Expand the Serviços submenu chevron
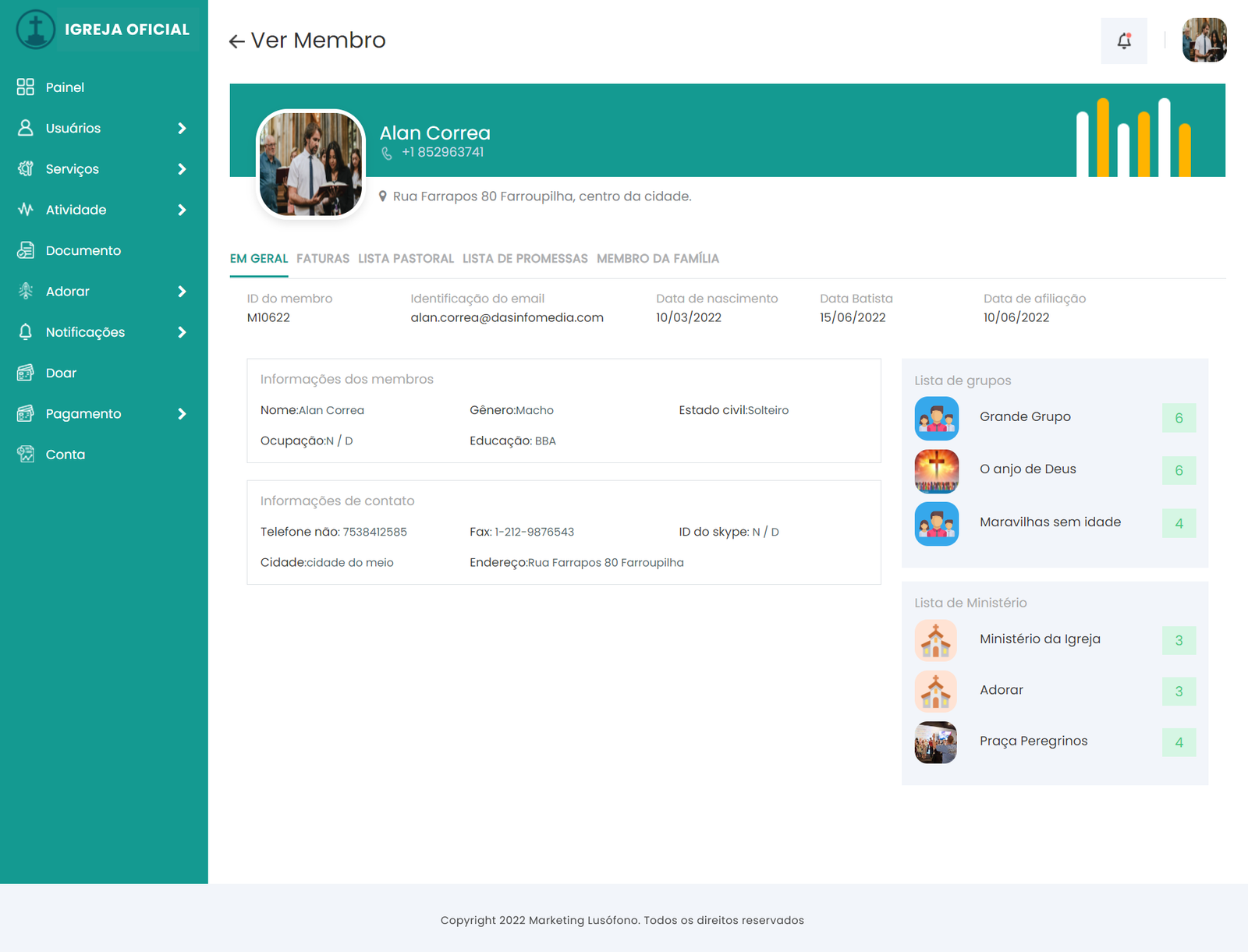1248x952 pixels. tap(182, 169)
